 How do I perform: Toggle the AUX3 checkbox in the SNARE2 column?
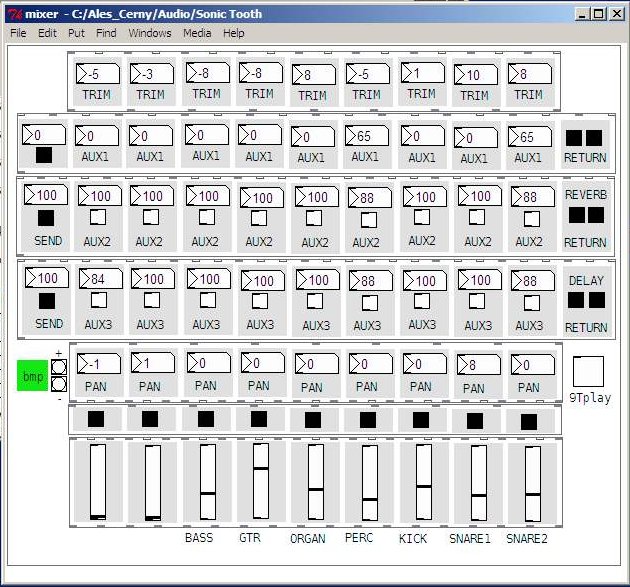click(x=532, y=303)
